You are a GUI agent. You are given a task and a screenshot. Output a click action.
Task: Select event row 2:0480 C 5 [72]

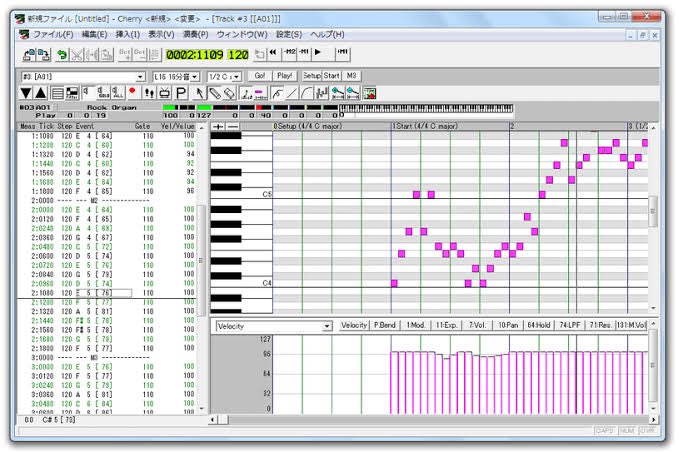point(107,247)
